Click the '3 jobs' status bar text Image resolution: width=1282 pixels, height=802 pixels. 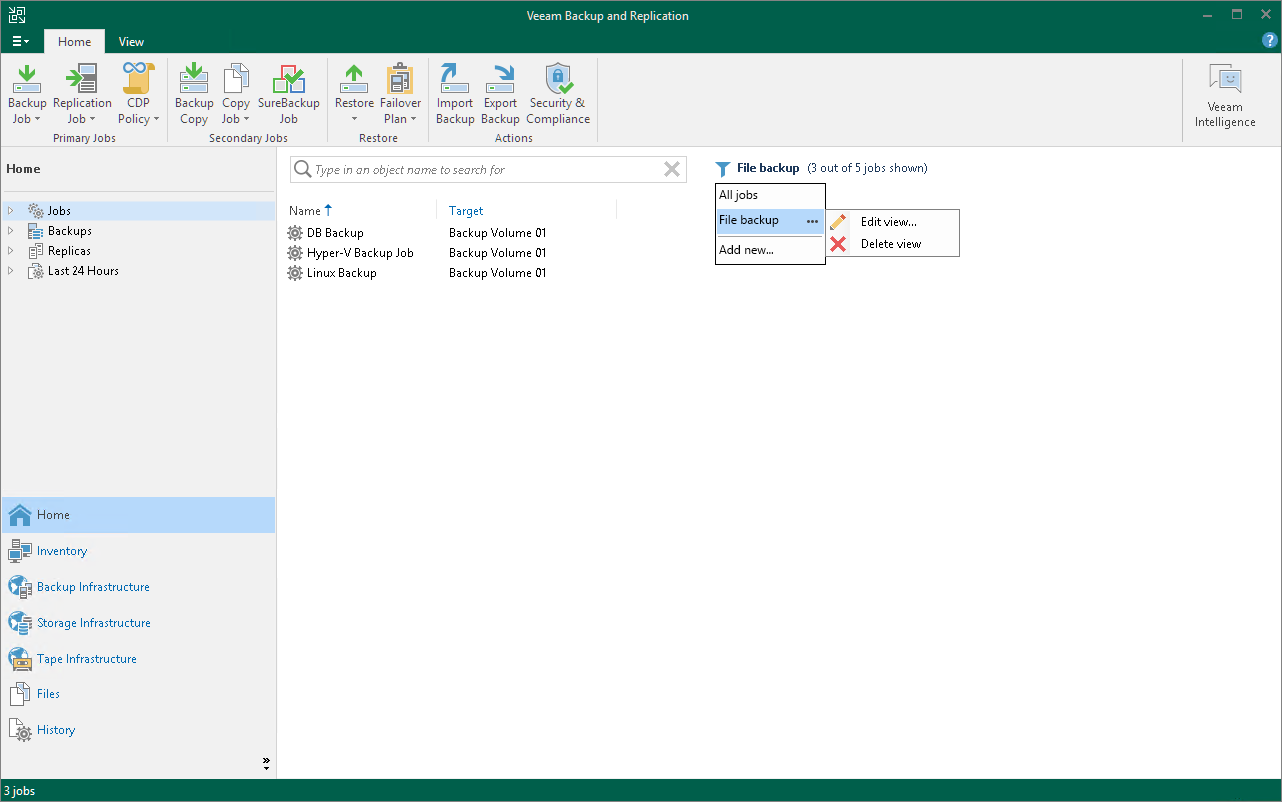coord(19,791)
